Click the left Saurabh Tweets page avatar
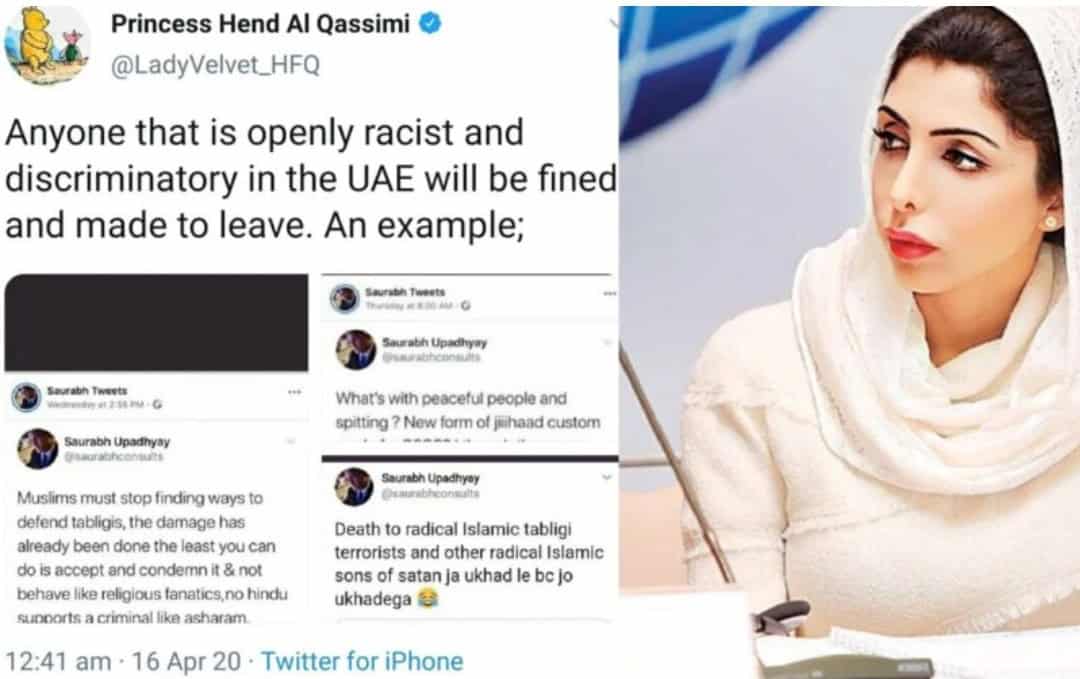The height and width of the screenshot is (679, 1080). coord(27,397)
